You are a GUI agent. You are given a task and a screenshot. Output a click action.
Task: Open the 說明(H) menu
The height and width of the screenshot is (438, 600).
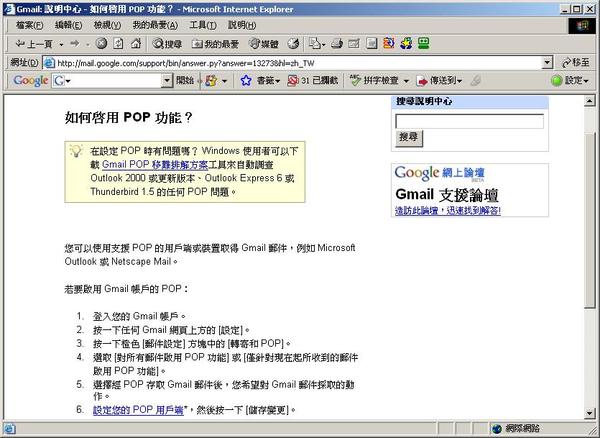click(242, 25)
